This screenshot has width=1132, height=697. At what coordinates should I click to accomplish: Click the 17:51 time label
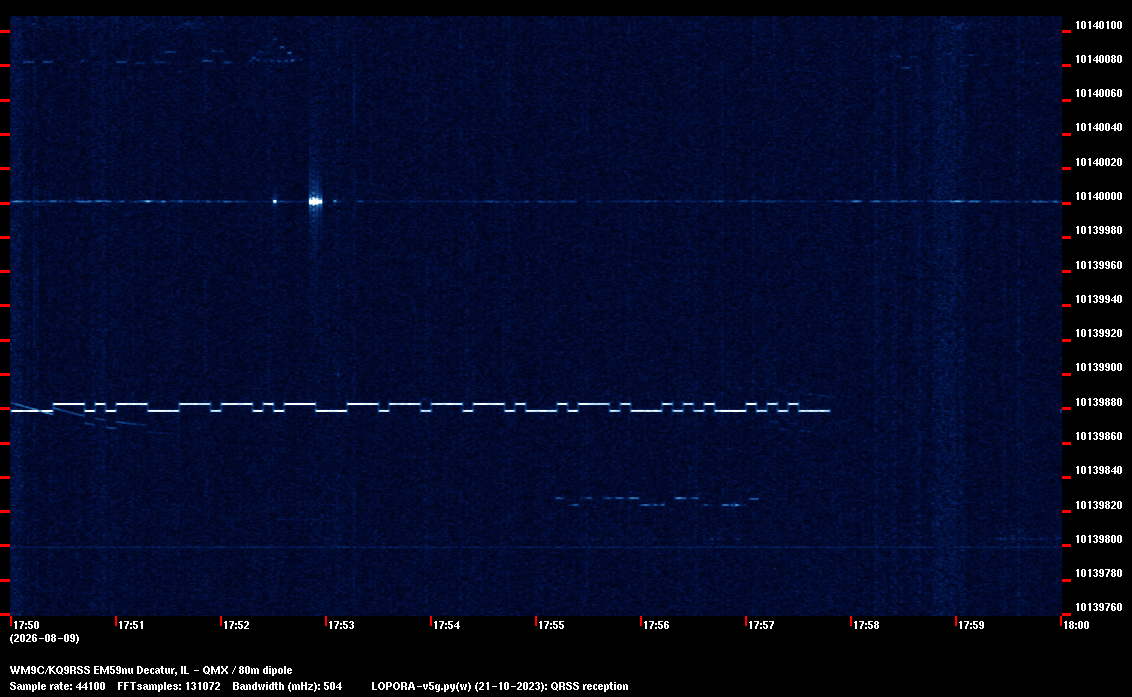131,625
